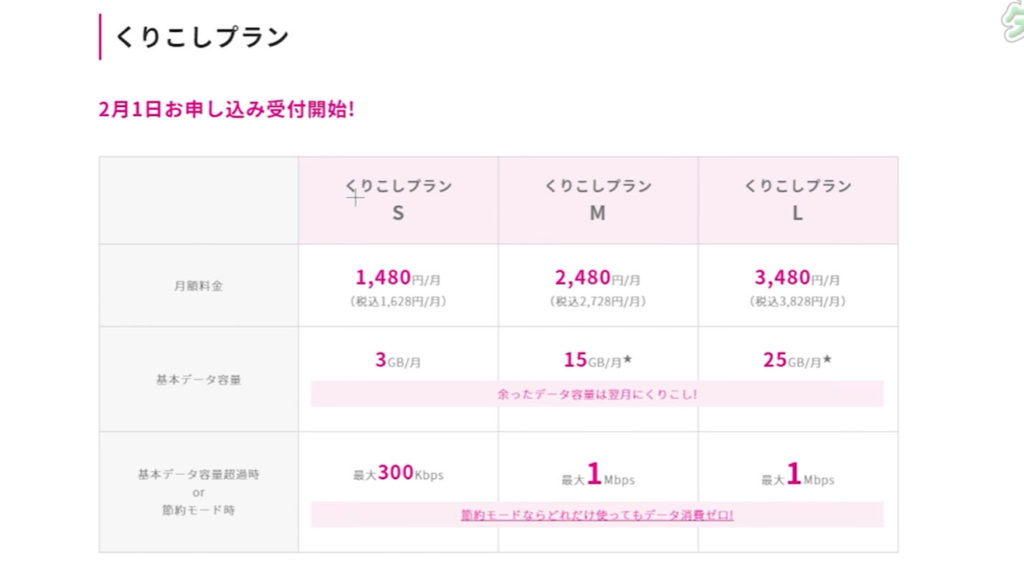Image resolution: width=1024 pixels, height=576 pixels.
Task: Click the 基本データ容量 row label
Action: (198, 380)
